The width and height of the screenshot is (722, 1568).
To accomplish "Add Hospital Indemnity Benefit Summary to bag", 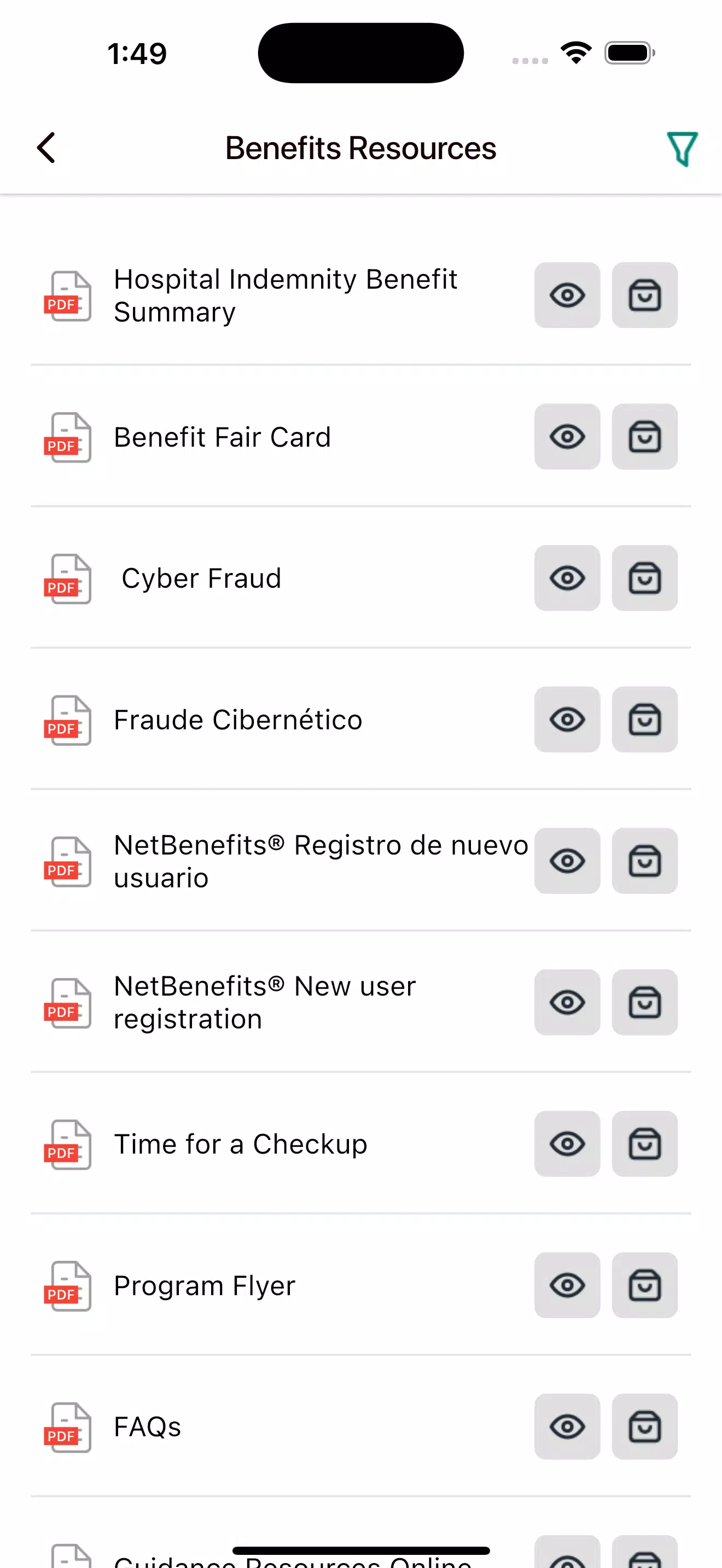I will pos(644,296).
